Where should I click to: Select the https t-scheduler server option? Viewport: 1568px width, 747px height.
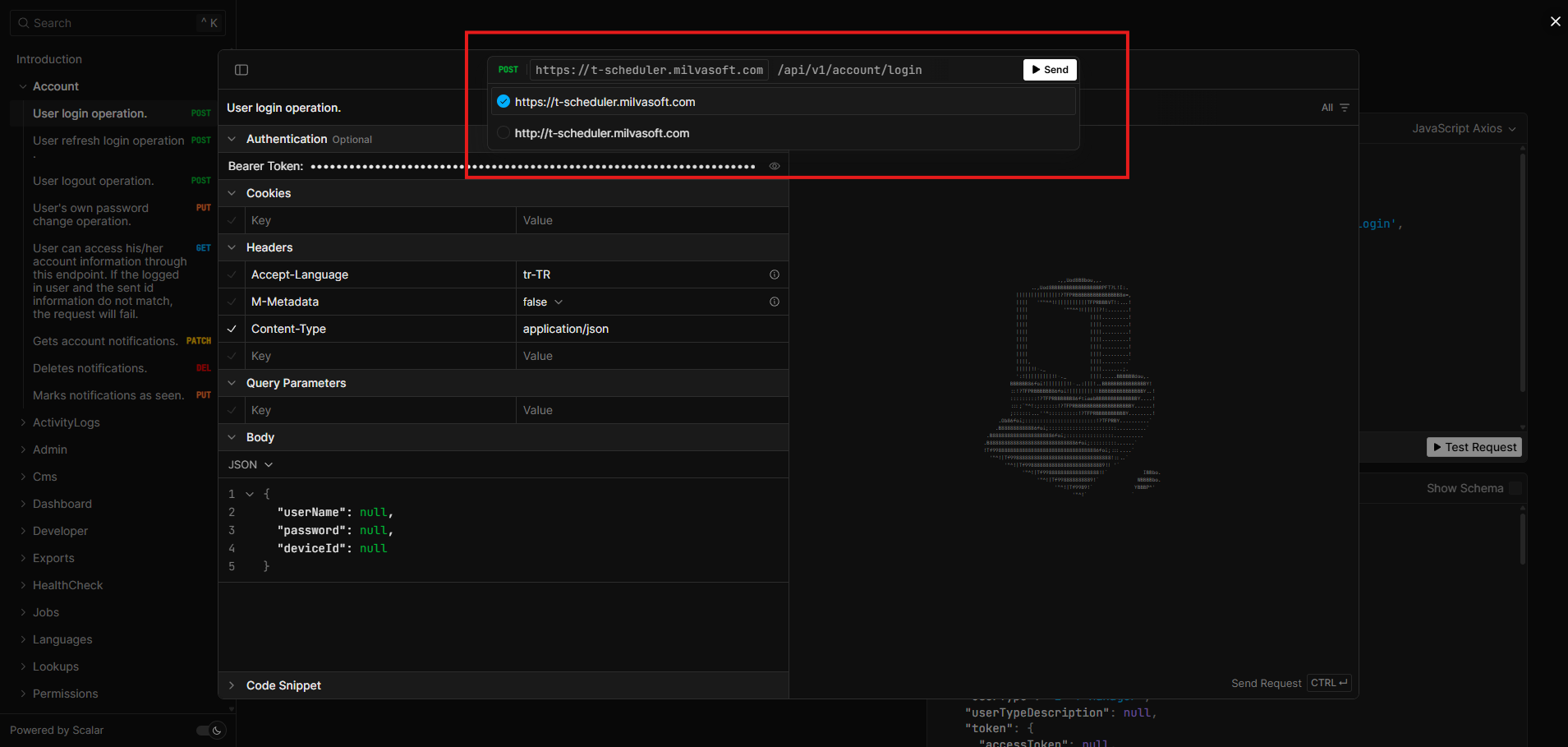click(504, 102)
